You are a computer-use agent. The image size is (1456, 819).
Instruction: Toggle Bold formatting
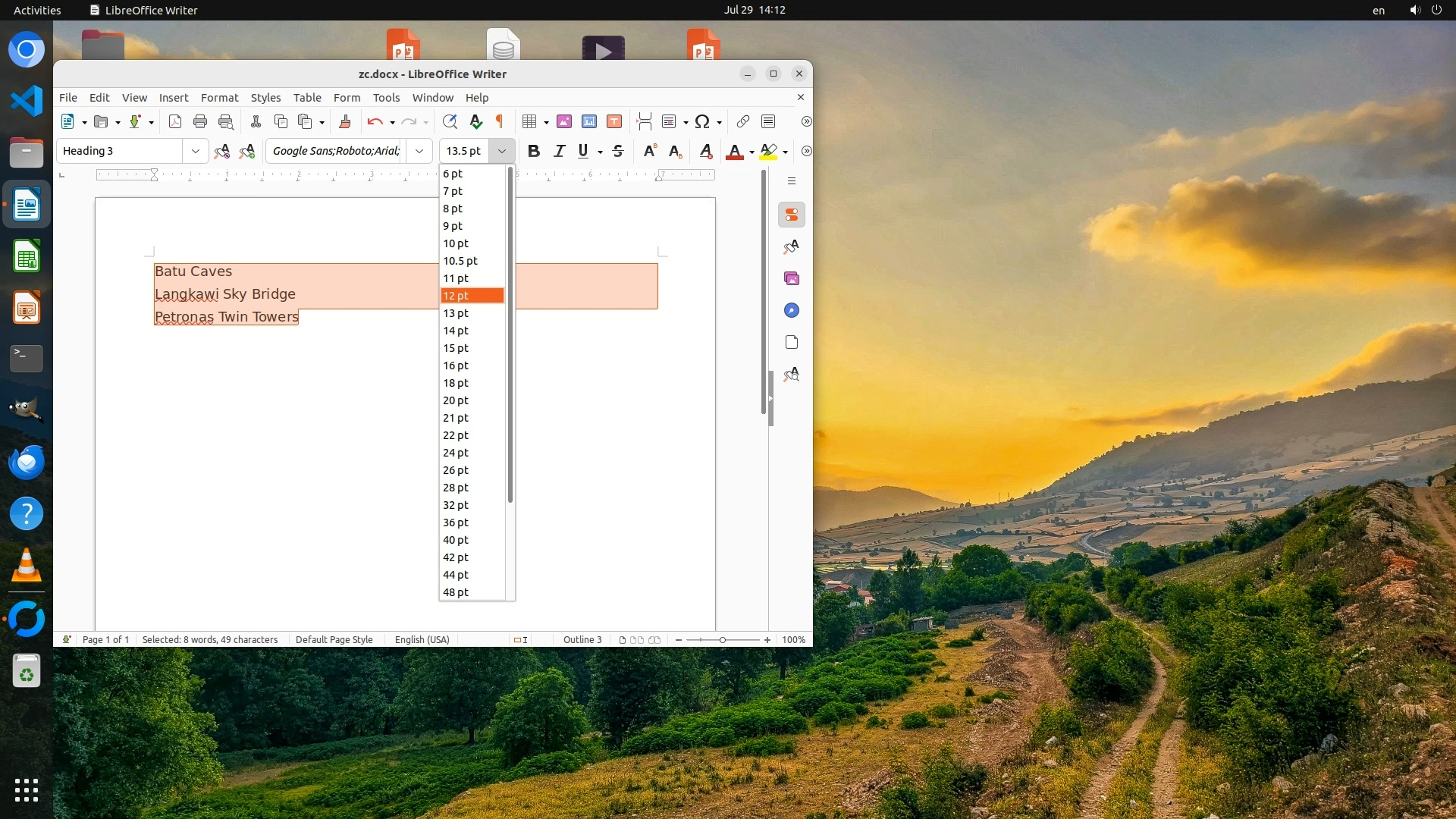[x=534, y=151]
